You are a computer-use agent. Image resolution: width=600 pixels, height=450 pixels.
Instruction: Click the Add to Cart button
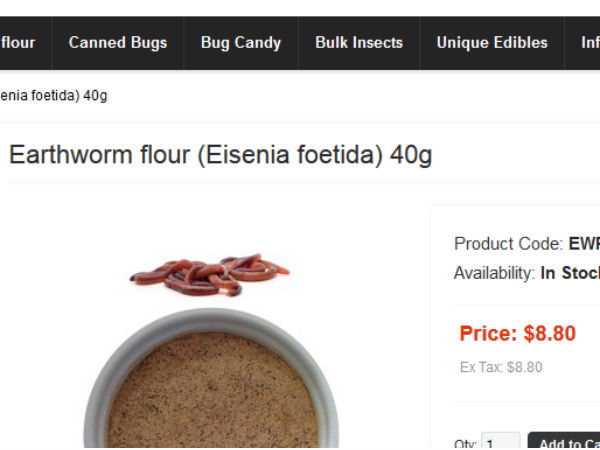point(564,442)
